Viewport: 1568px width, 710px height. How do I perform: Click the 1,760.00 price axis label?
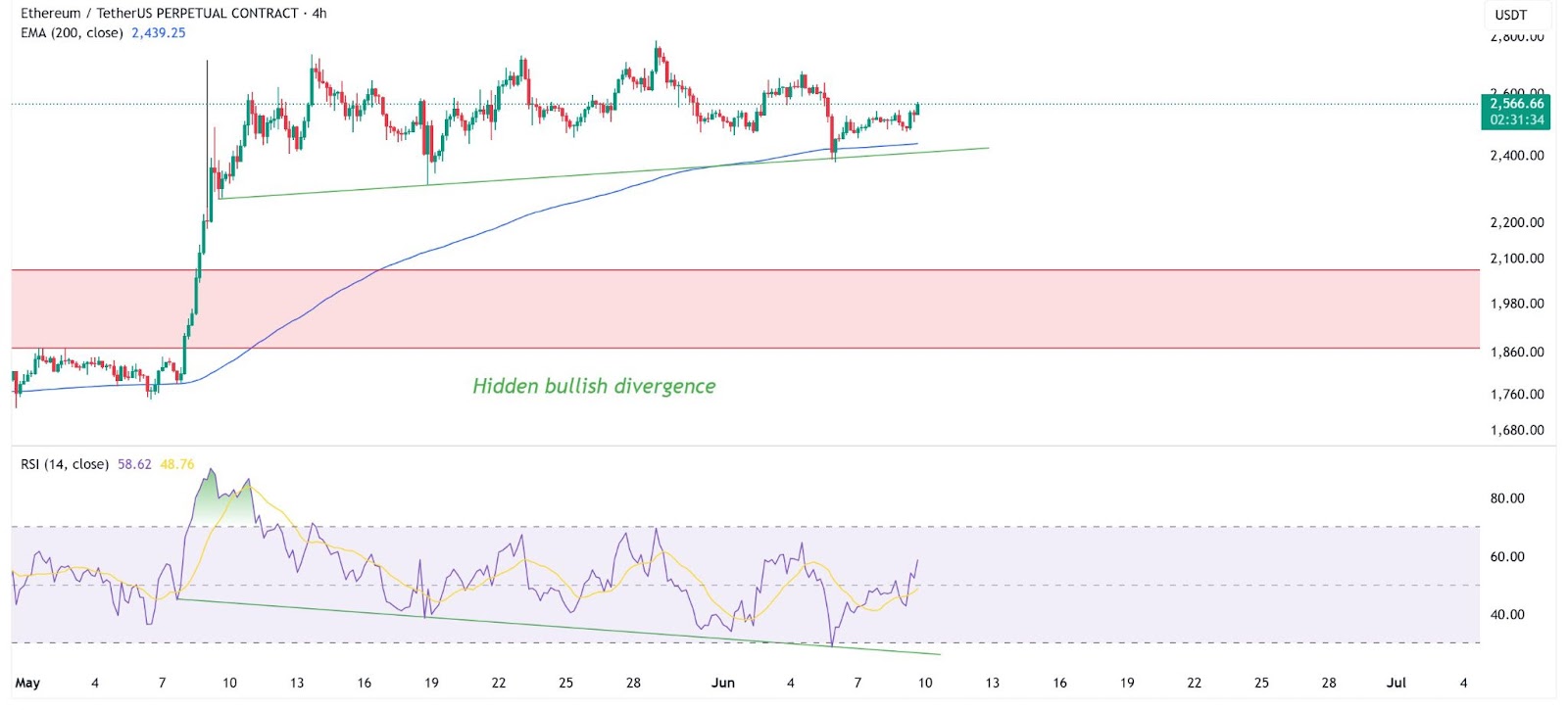tap(1517, 394)
